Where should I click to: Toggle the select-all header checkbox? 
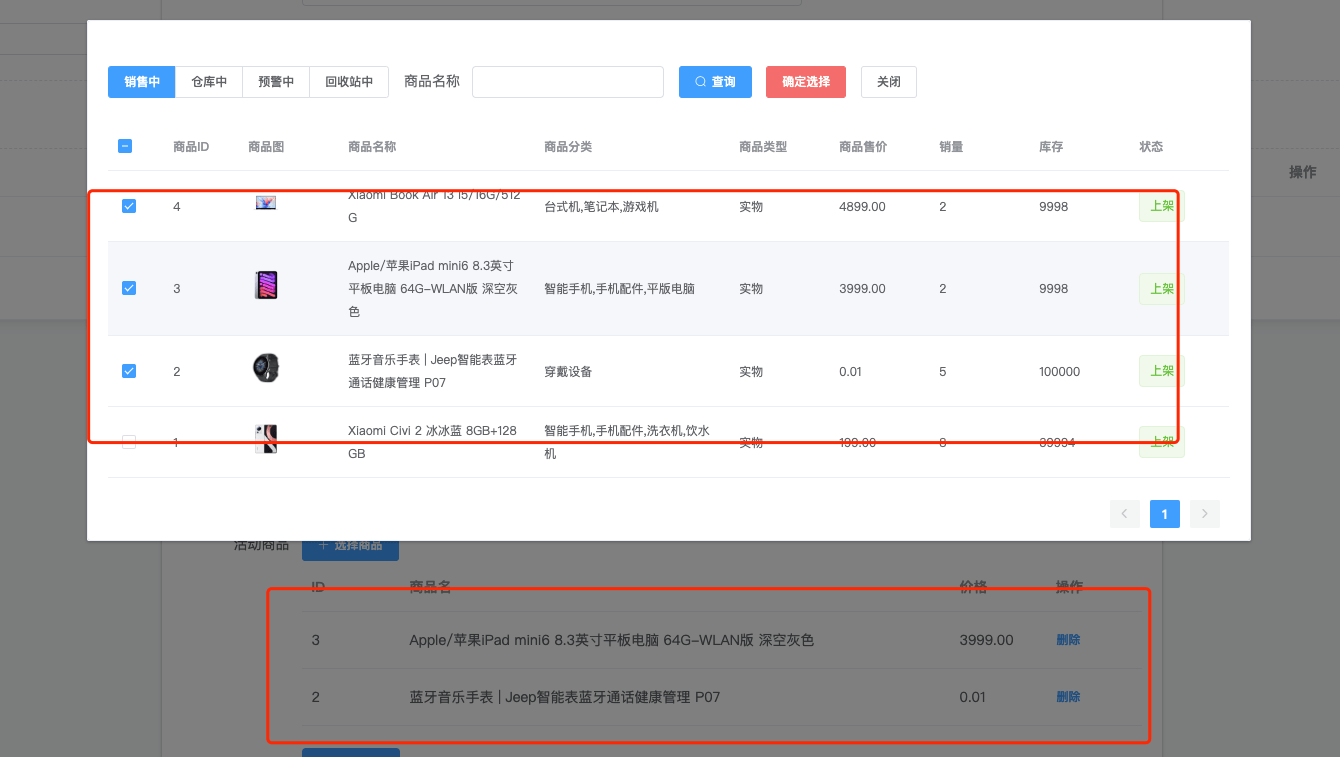[125, 146]
